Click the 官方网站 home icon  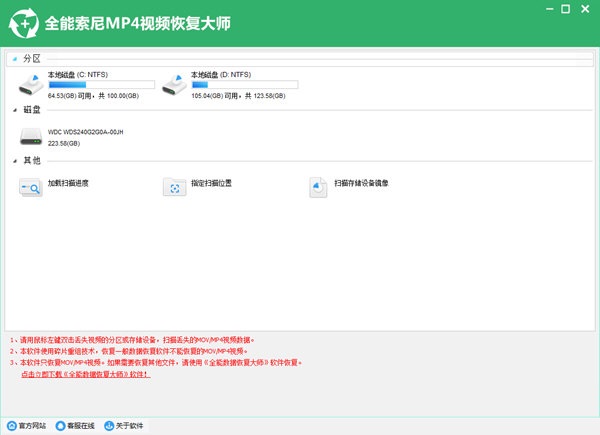12,425
